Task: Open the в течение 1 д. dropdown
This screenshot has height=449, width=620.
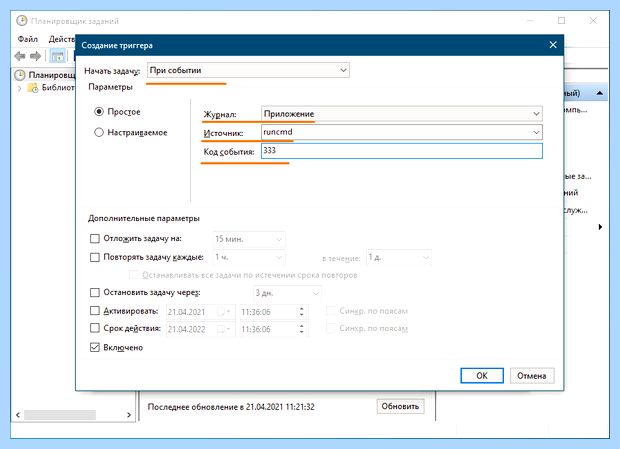Action: pos(399,257)
